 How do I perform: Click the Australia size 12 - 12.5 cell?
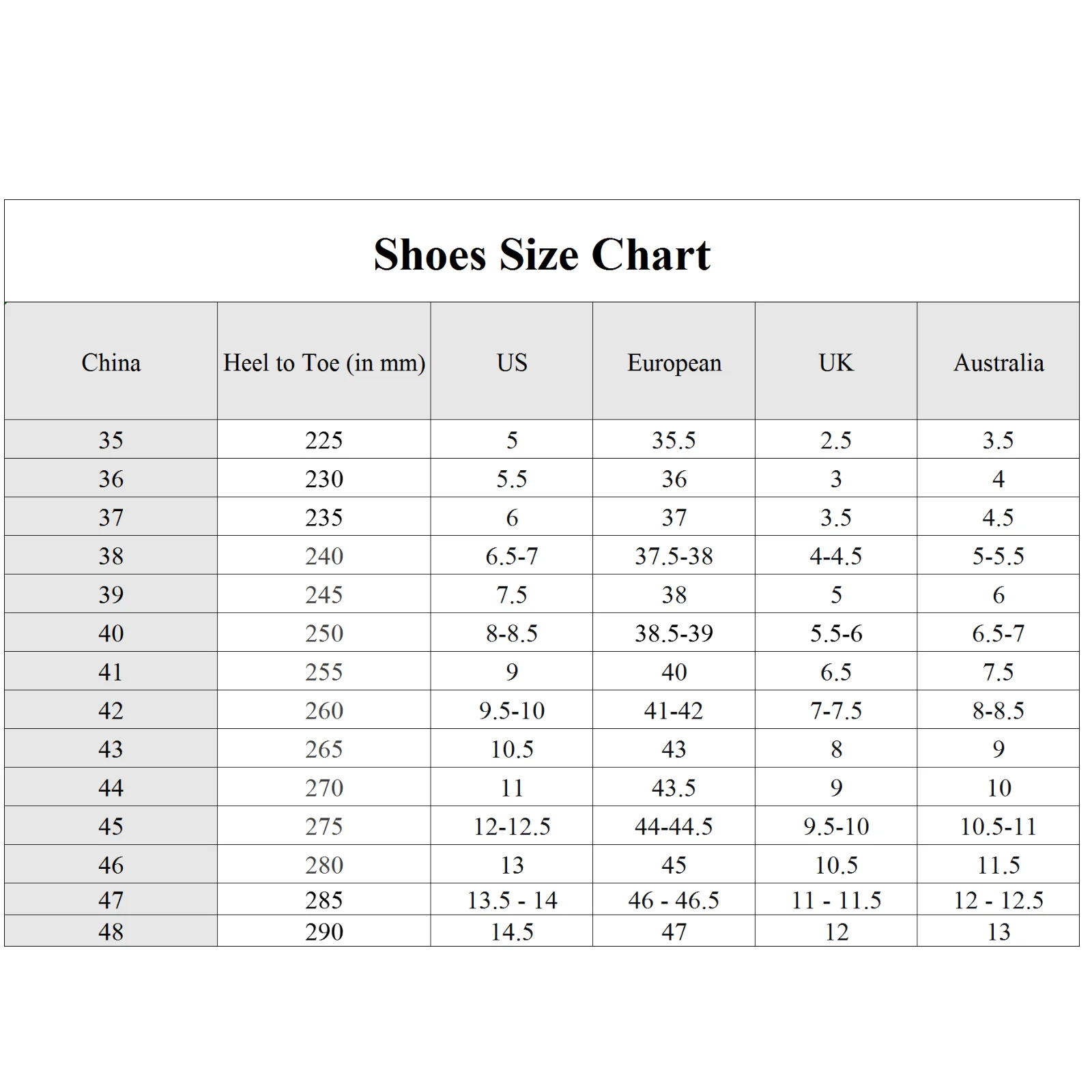pyautogui.click(x=998, y=900)
